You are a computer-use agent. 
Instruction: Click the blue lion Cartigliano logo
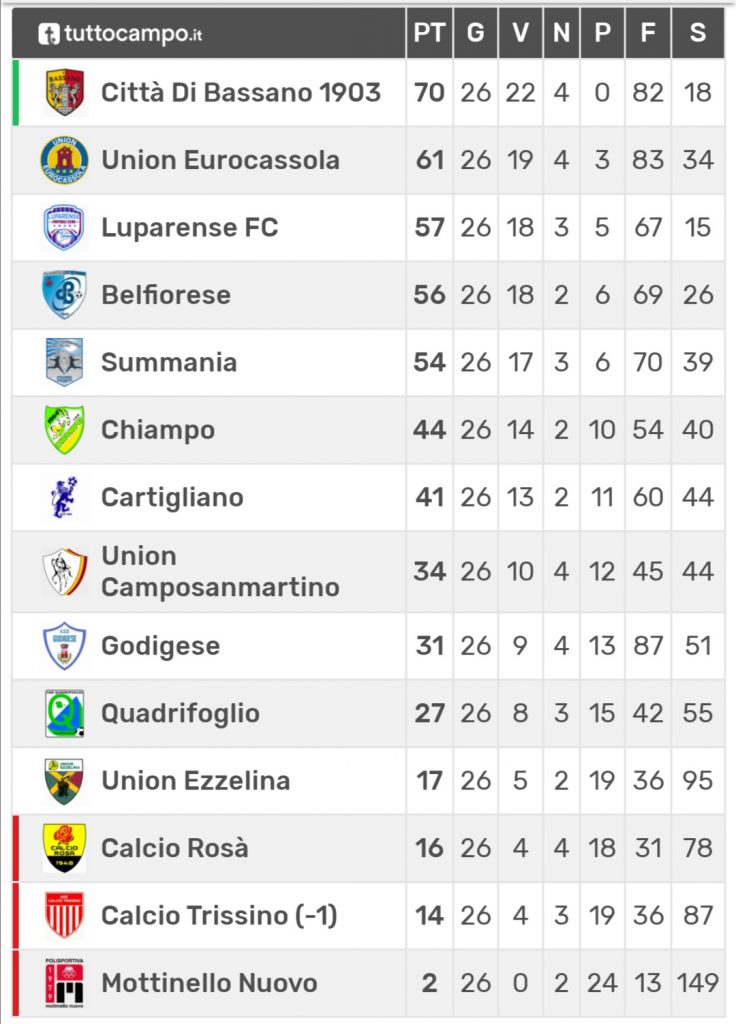[x=64, y=498]
